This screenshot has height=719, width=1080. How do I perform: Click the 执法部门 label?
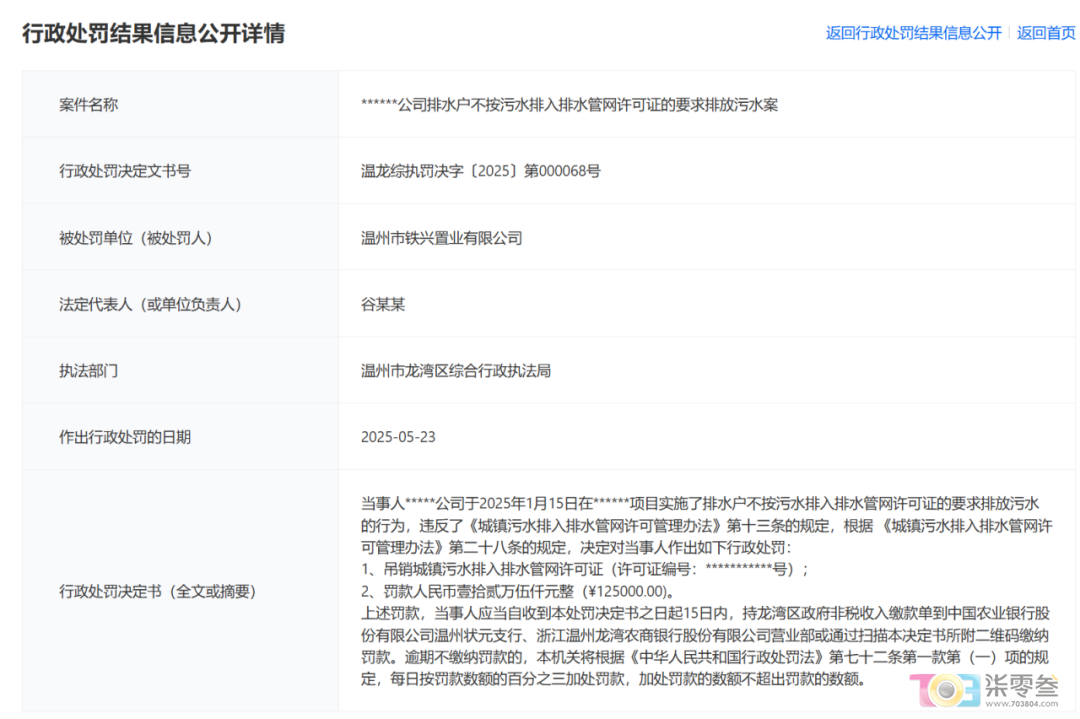point(89,371)
